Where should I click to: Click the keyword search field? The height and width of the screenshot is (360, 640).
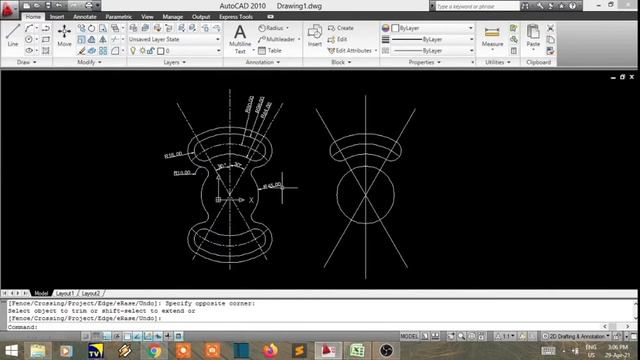coord(478,6)
